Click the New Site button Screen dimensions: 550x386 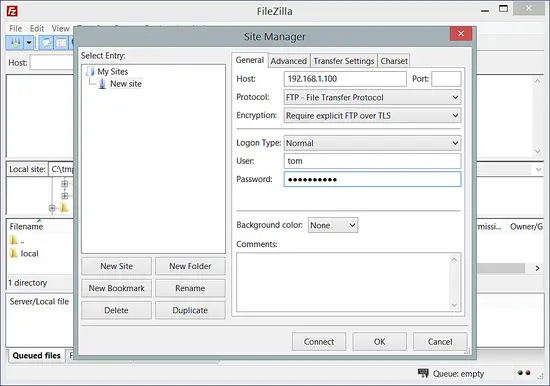(116, 266)
